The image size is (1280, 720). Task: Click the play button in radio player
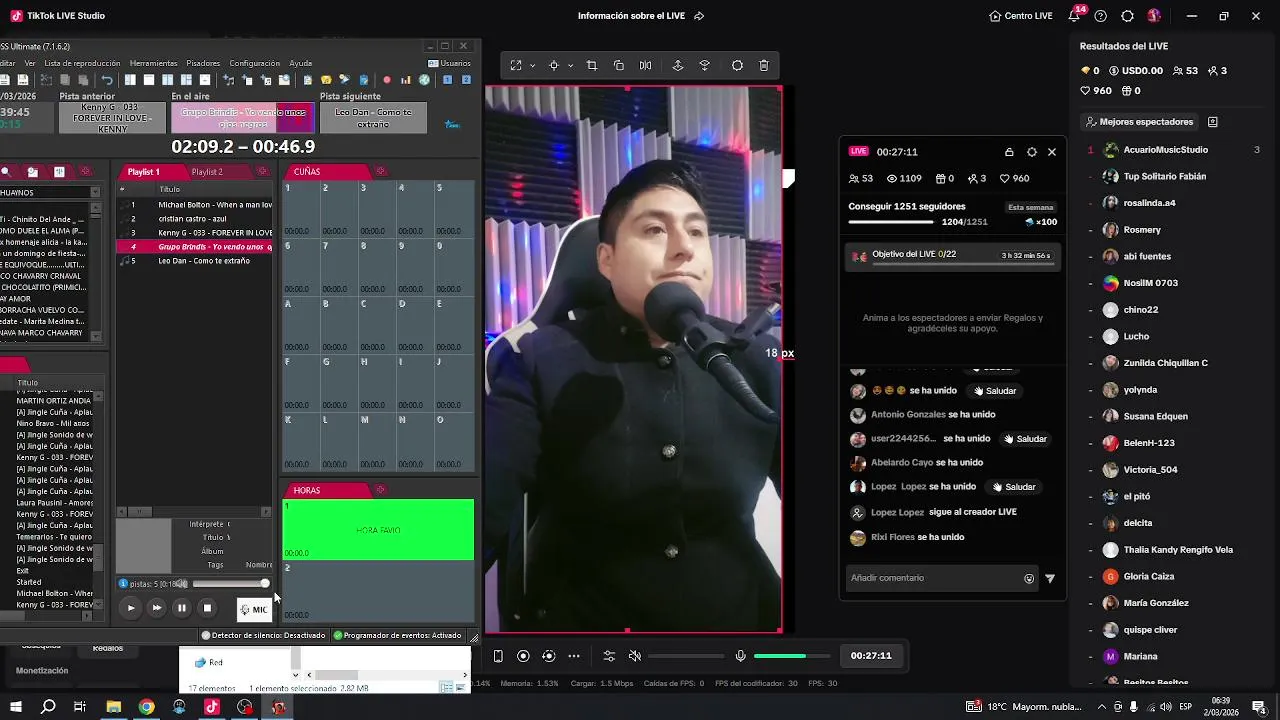pyautogui.click(x=130, y=607)
